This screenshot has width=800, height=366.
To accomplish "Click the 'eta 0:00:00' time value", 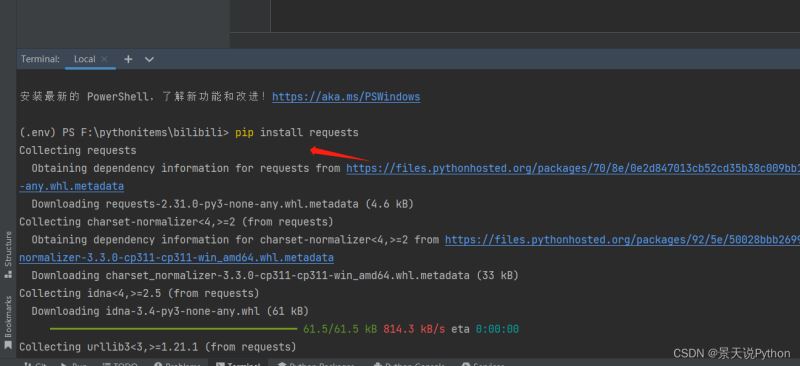I will pyautogui.click(x=485, y=329).
